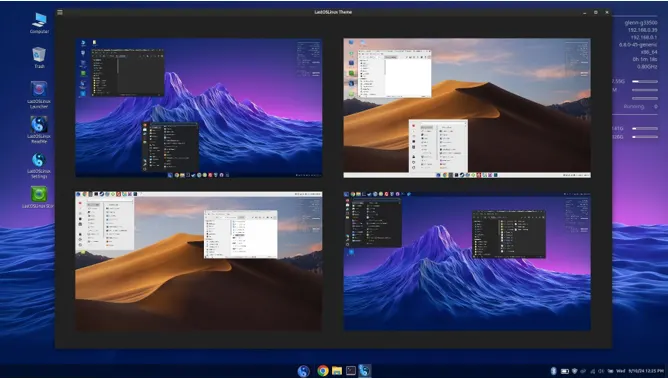668x379 pixels.
Task: Click the battery indicator in the system tray
Action: tap(564, 371)
